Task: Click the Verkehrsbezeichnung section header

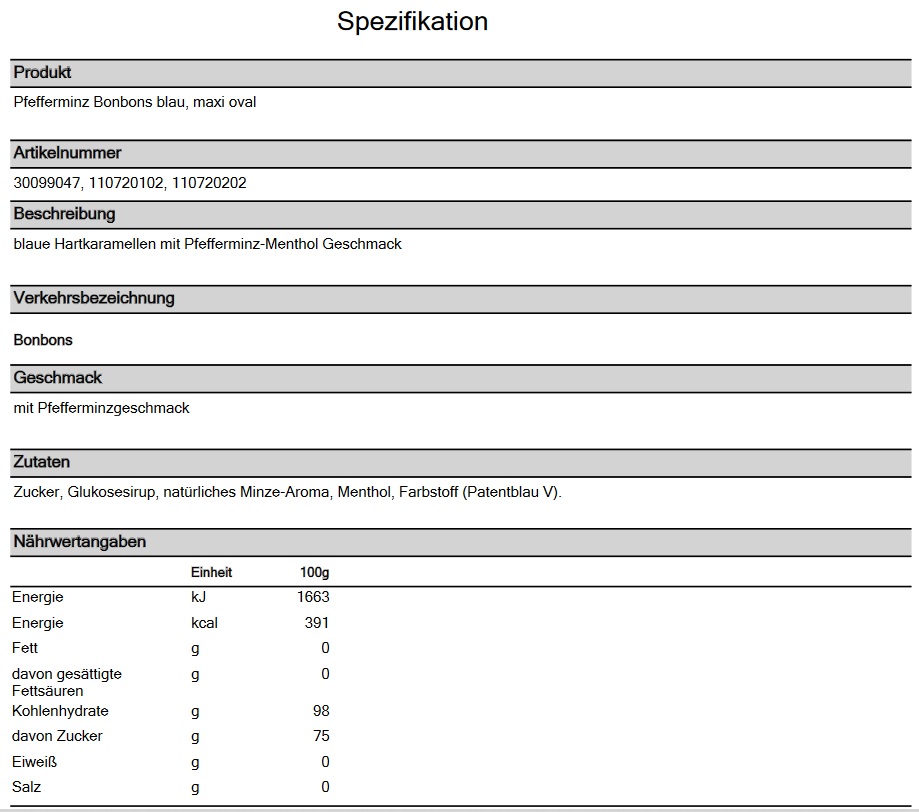Action: [x=94, y=298]
